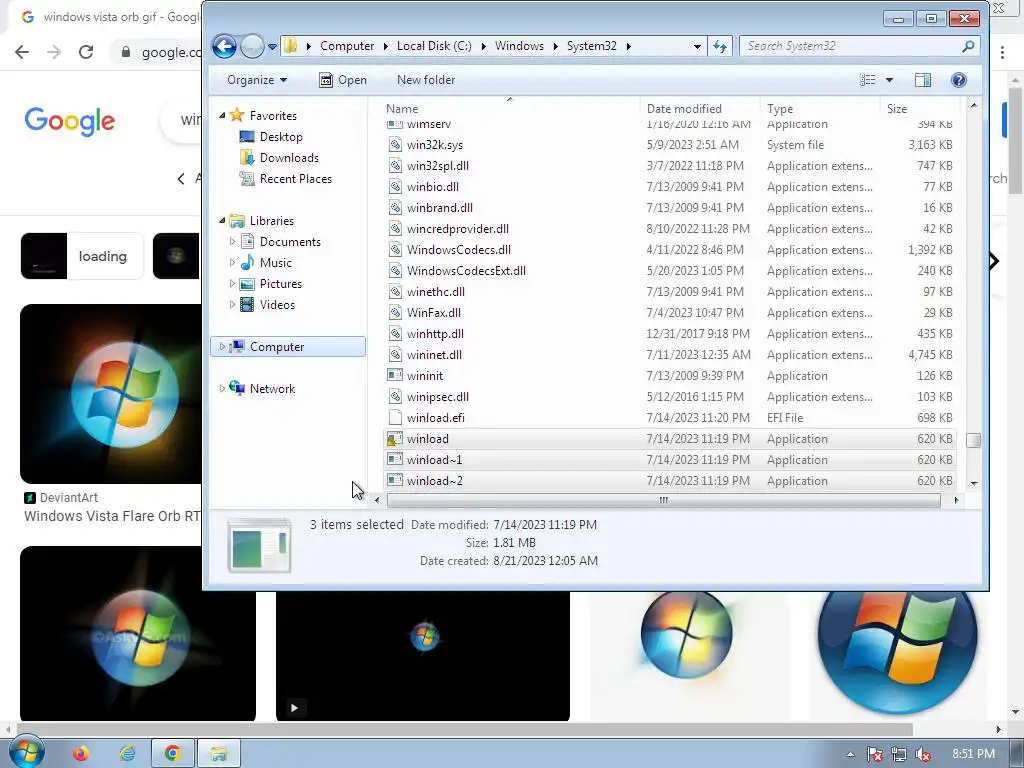1024x768 pixels.
Task: Open the Chrome three-dot menu
Action: (x=1002, y=52)
